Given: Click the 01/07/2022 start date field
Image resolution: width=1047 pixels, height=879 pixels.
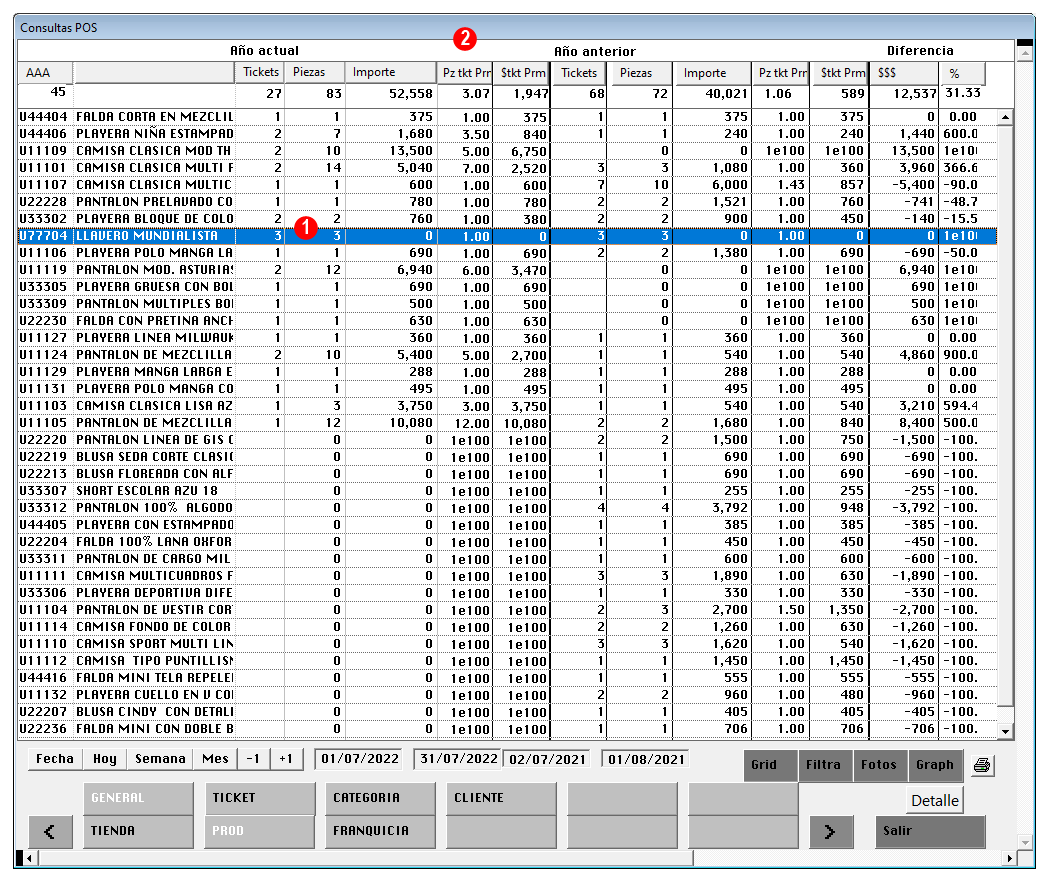Looking at the screenshot, I should click(x=360, y=759).
